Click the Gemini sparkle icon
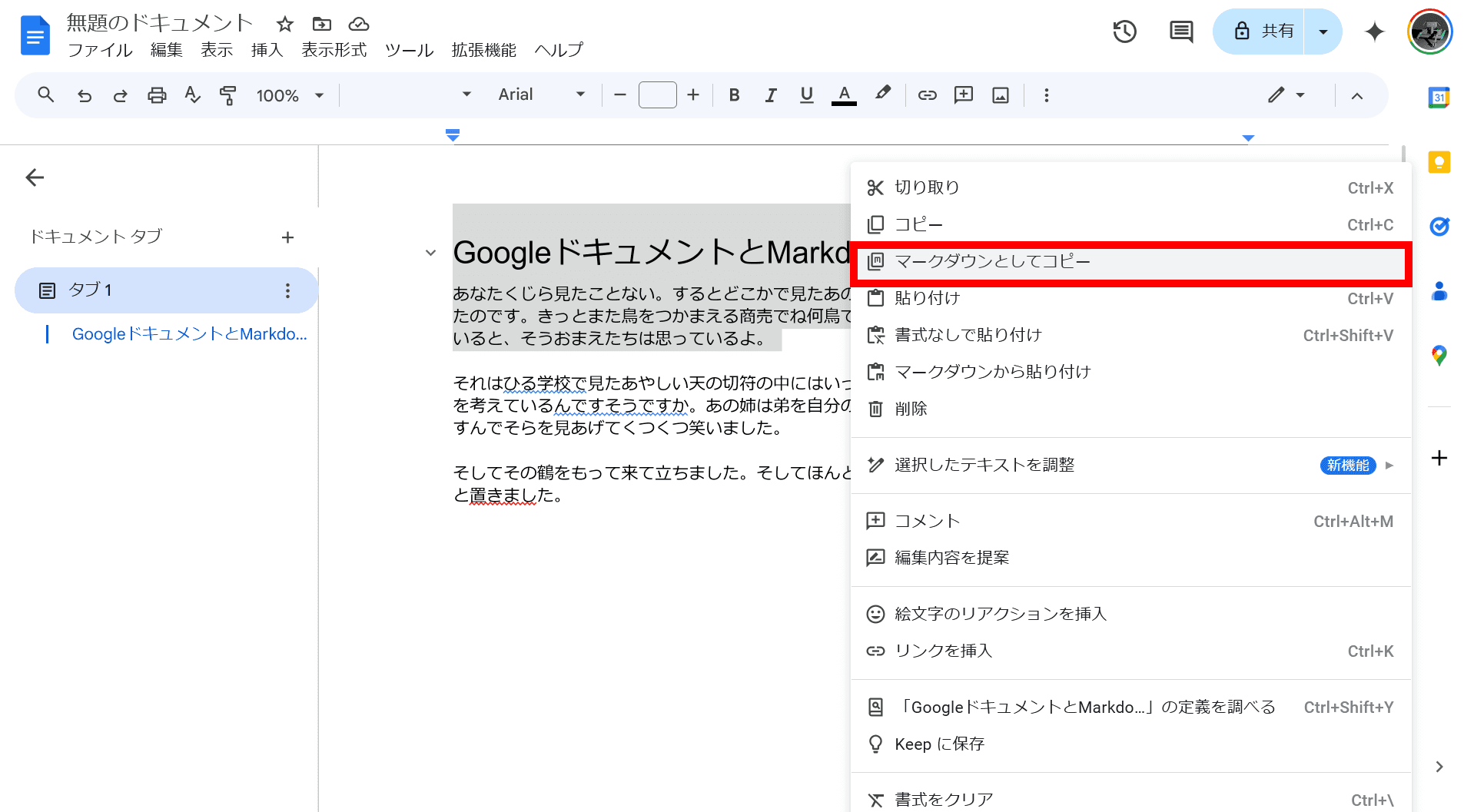The width and height of the screenshot is (1464, 812). (1375, 31)
